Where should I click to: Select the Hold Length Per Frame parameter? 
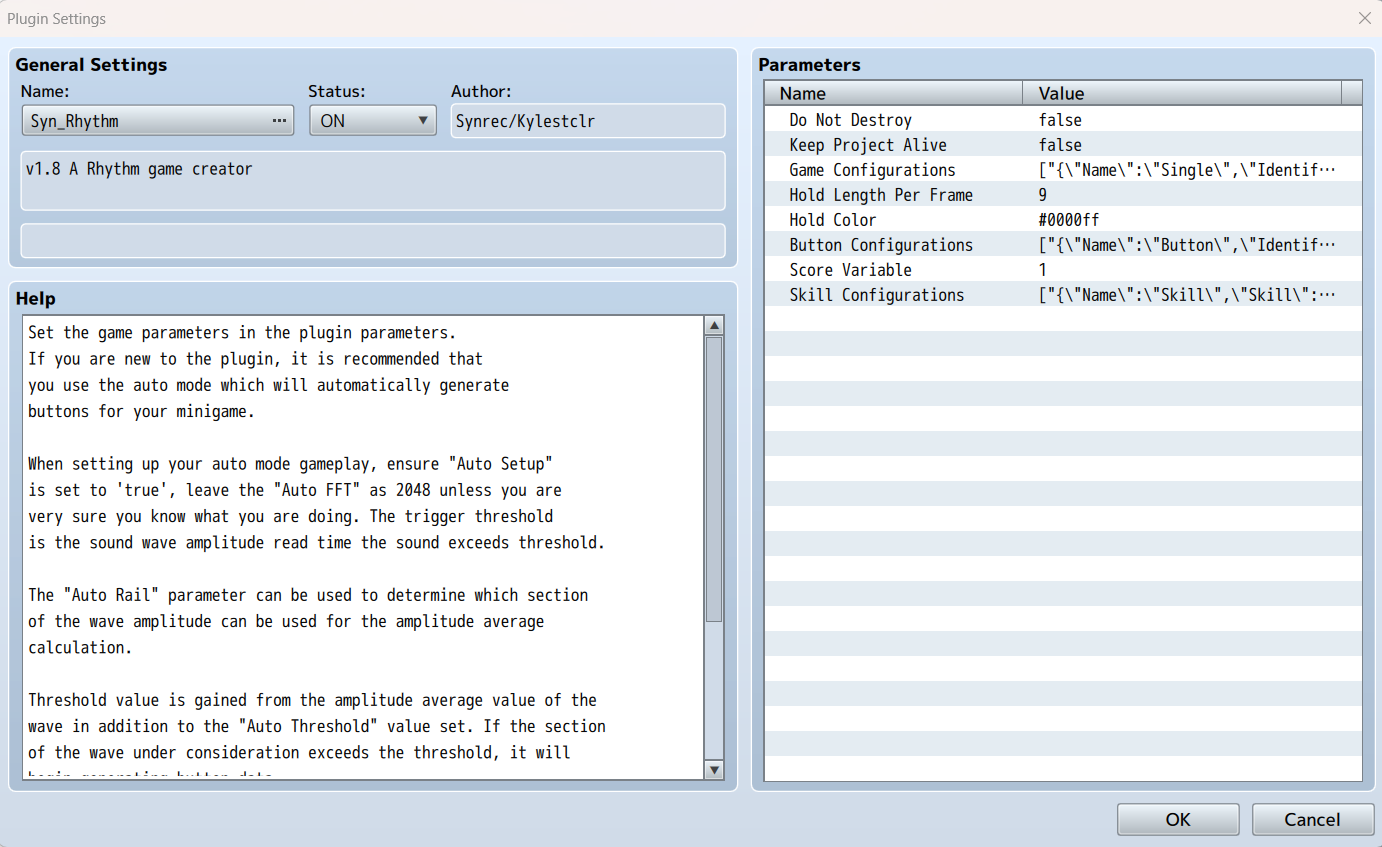(1063, 195)
